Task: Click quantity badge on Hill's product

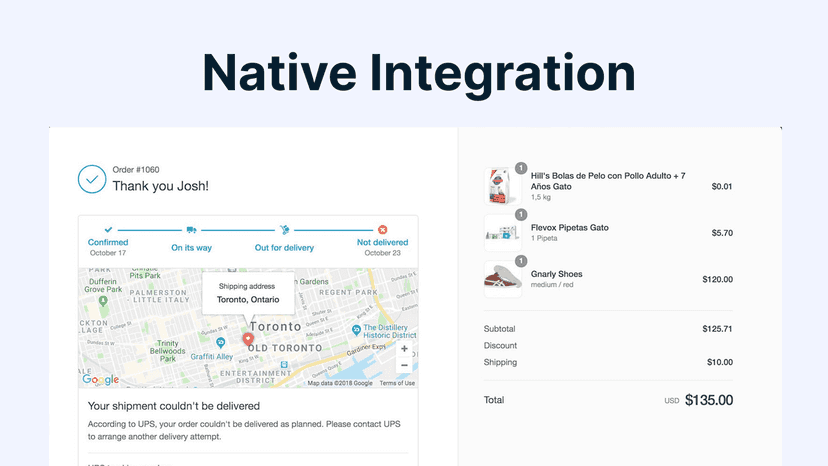Action: [521, 168]
